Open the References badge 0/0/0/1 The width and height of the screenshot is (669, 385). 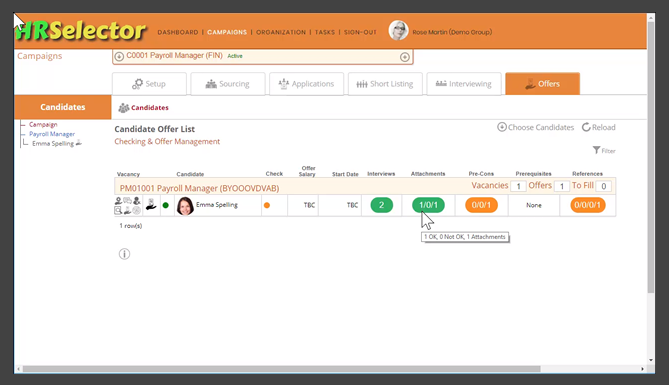[x=588, y=205]
